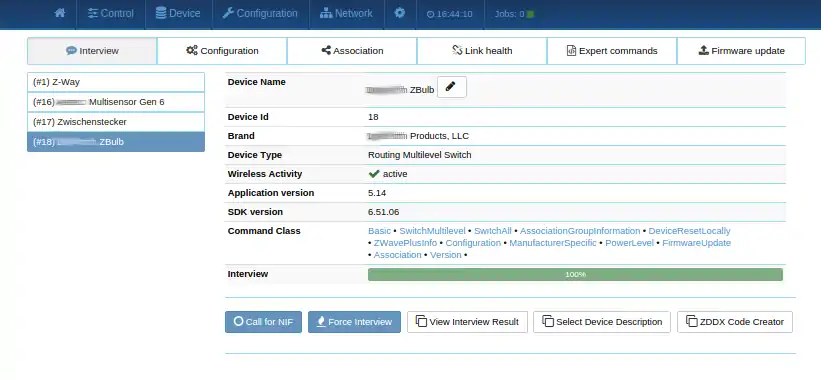Image resolution: width=821 pixels, height=380 pixels.
Task: Click the database icon beside Device
Action: pos(161,13)
